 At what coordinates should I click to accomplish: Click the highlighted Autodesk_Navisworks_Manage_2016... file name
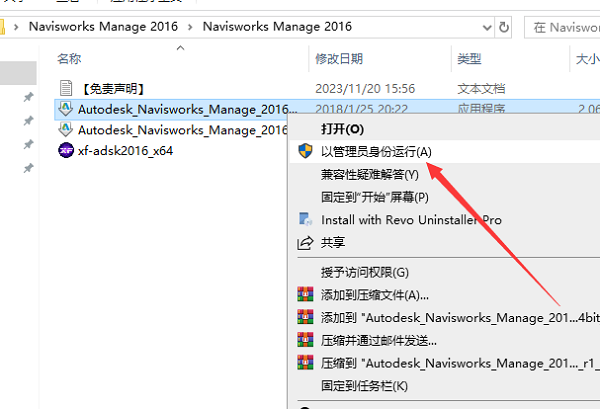188,109
